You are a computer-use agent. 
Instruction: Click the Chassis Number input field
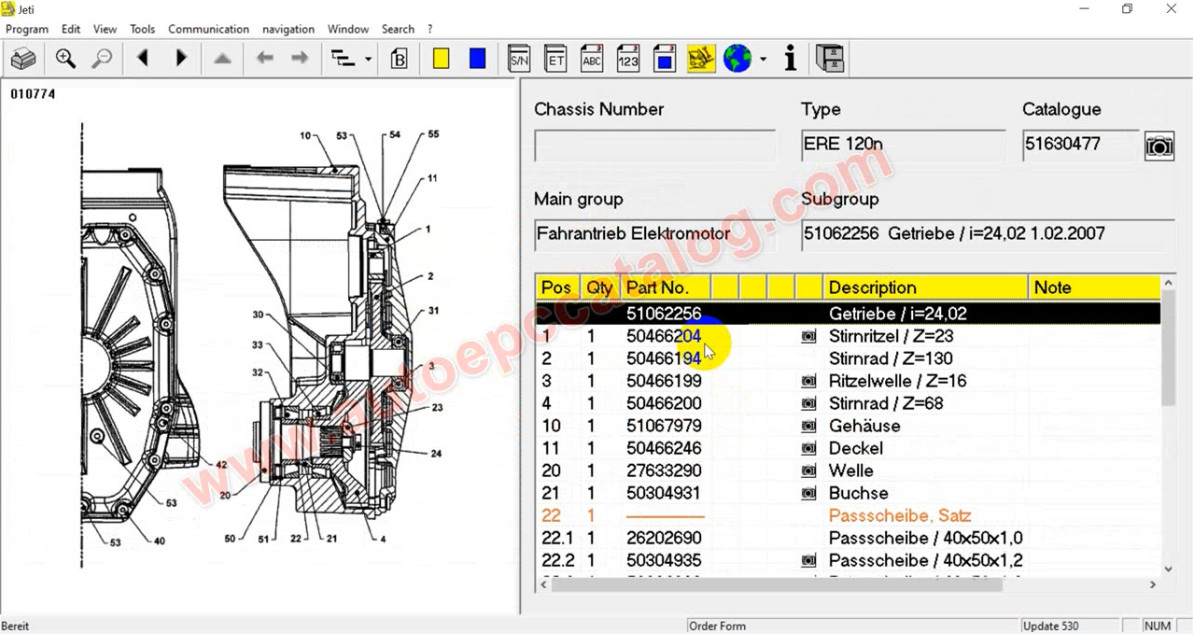(655, 145)
